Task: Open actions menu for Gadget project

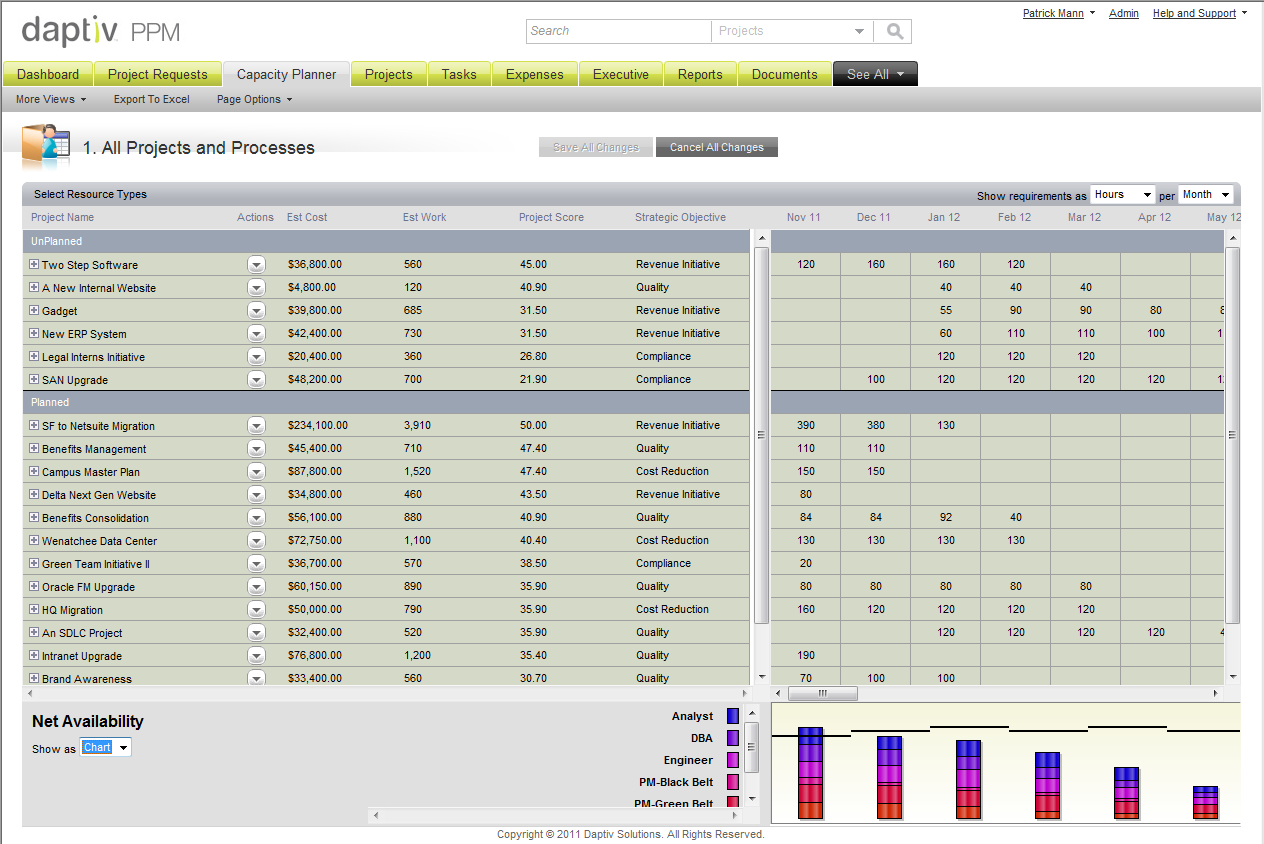Action: point(257,311)
